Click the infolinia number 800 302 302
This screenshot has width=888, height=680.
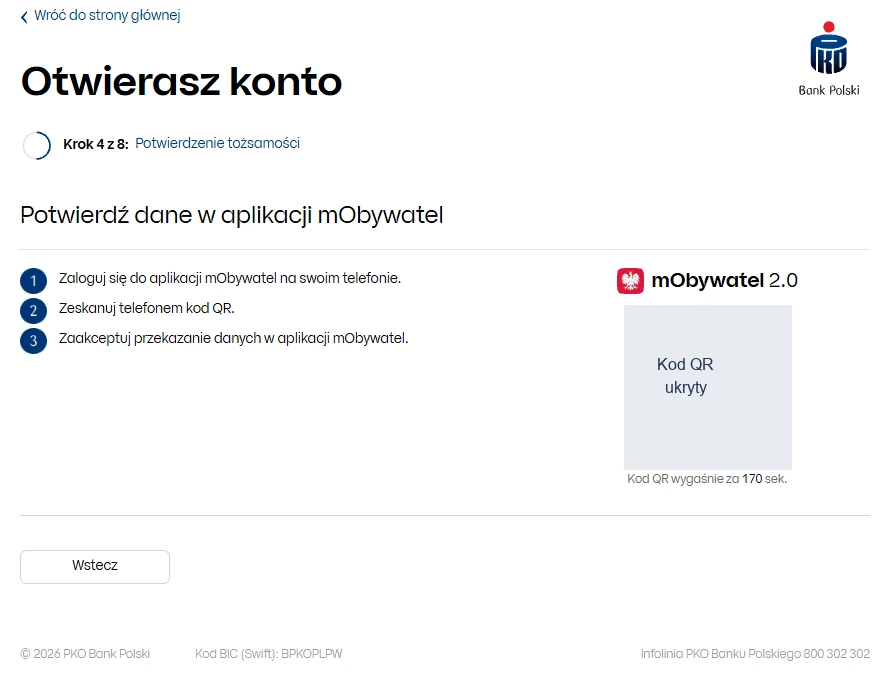pos(836,654)
